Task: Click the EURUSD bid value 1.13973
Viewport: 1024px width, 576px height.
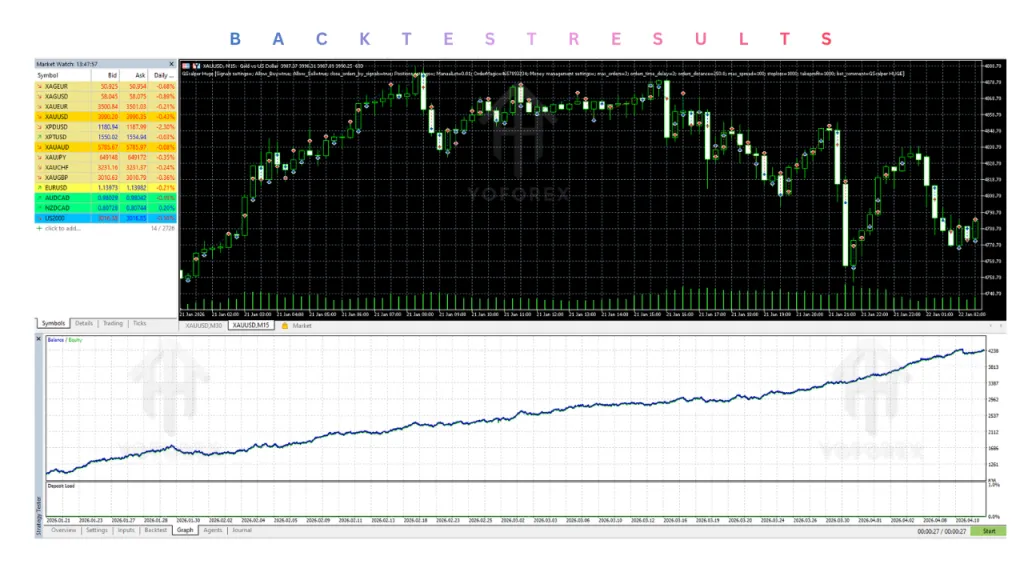Action: point(108,187)
